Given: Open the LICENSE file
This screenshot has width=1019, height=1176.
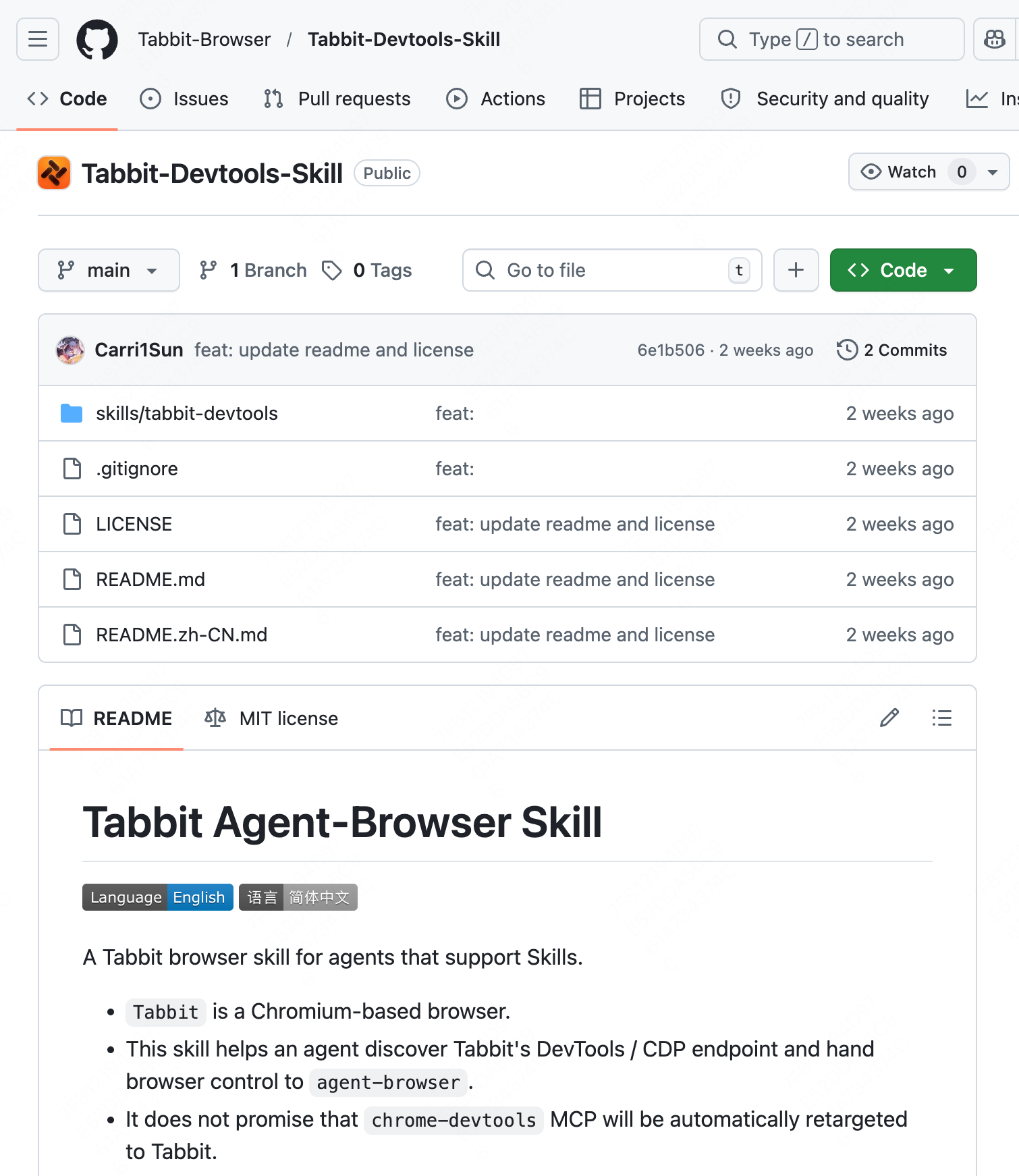Looking at the screenshot, I should 134,524.
